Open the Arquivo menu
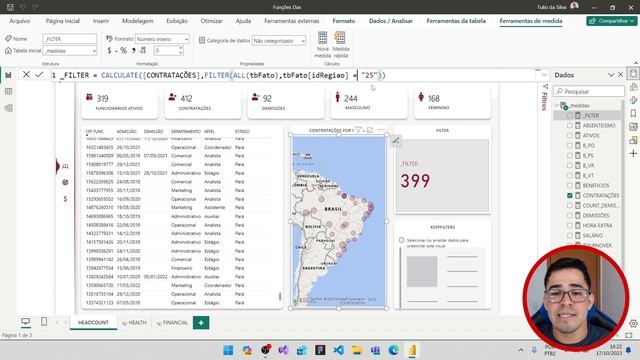 pyautogui.click(x=19, y=21)
